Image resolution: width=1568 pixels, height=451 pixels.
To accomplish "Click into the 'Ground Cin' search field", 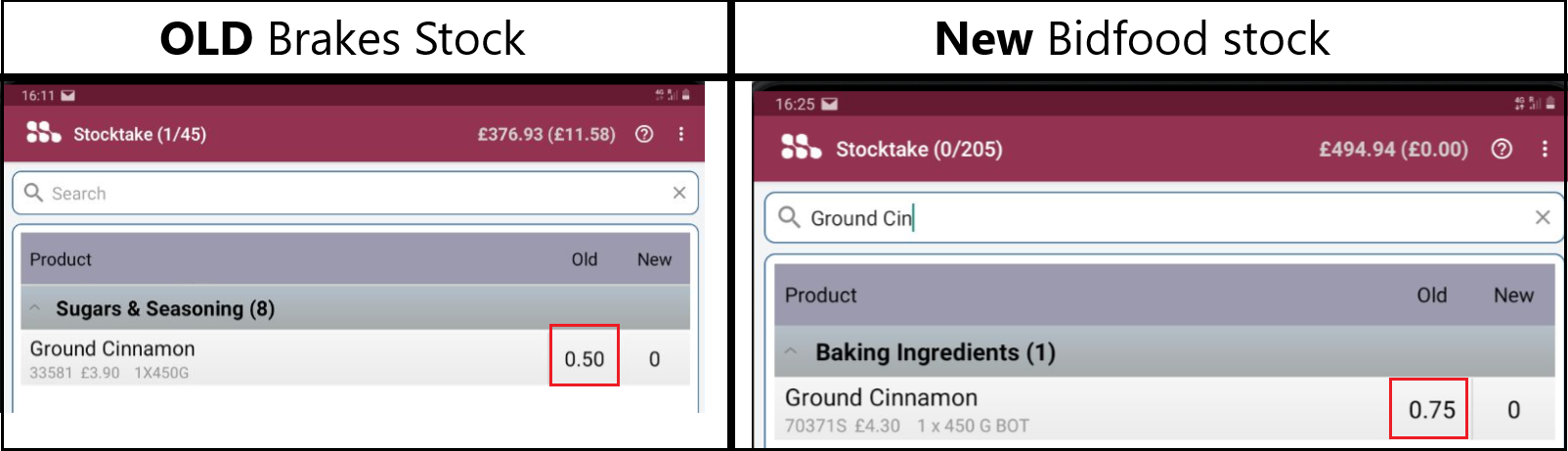I will [x=1154, y=218].
